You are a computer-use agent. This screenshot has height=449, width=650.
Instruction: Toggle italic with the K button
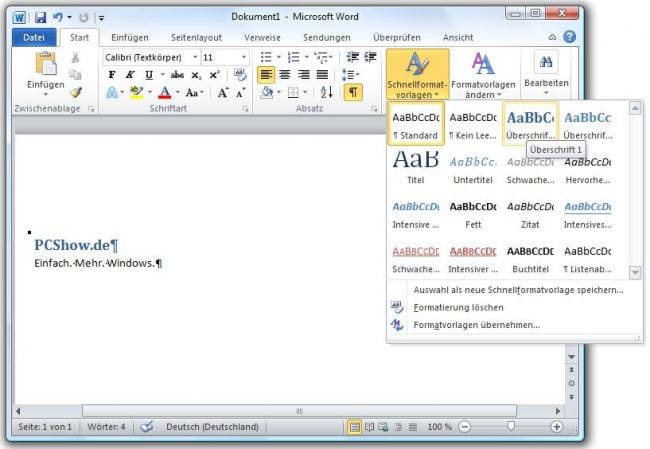coord(130,75)
